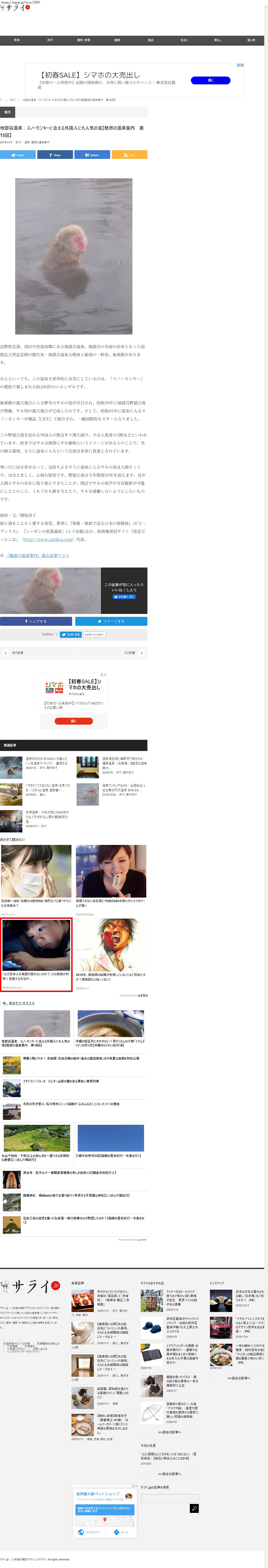Open the 過去記事リスト link
The height and width of the screenshot is (1568, 268).
click(38, 555)
